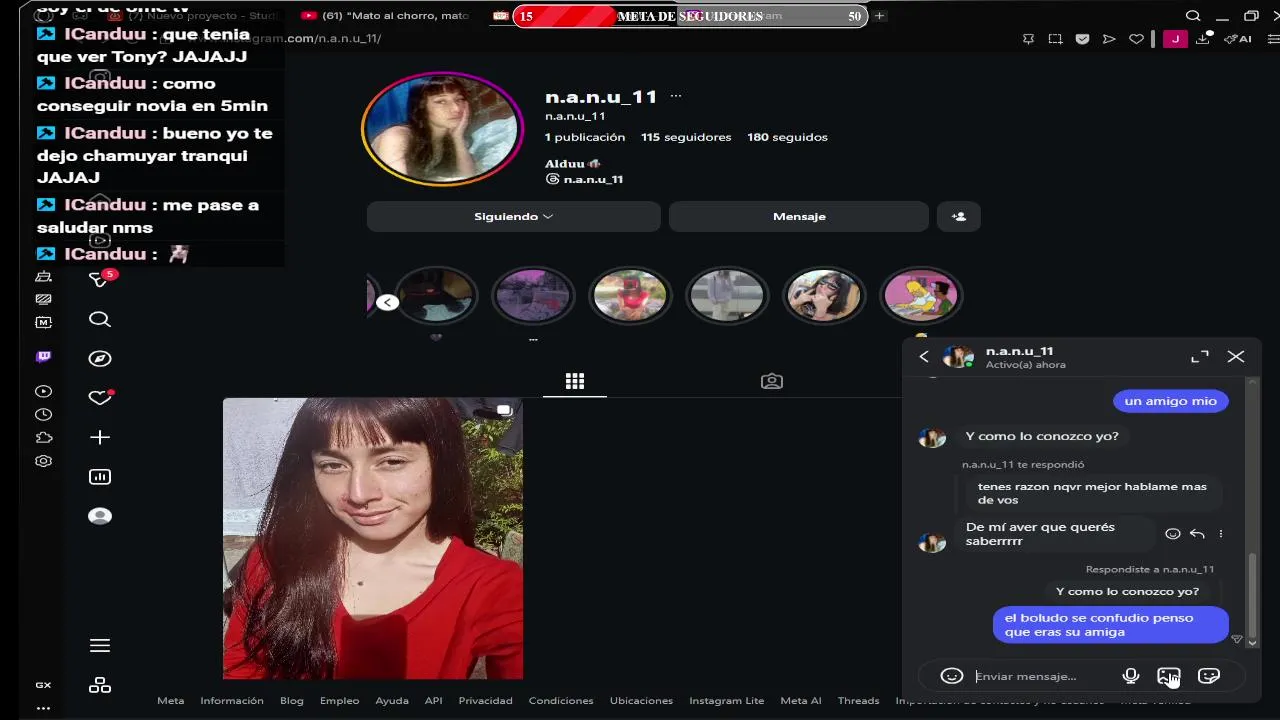Open profile options three dots beside username
This screenshot has height=720, width=1280.
point(676,96)
